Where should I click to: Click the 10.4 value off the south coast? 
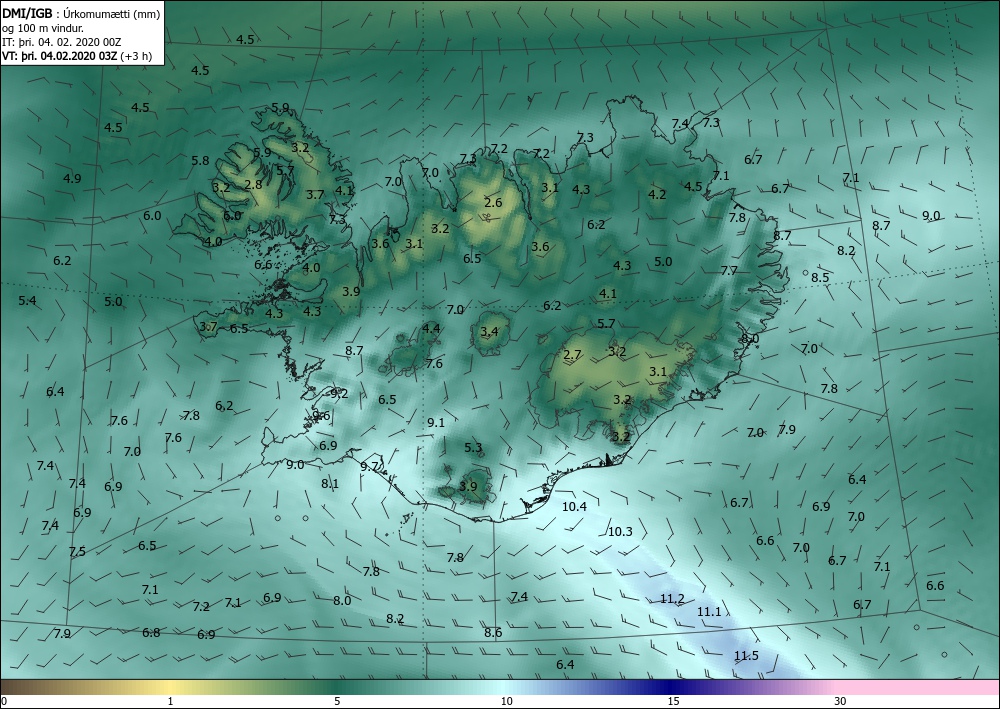tap(574, 506)
